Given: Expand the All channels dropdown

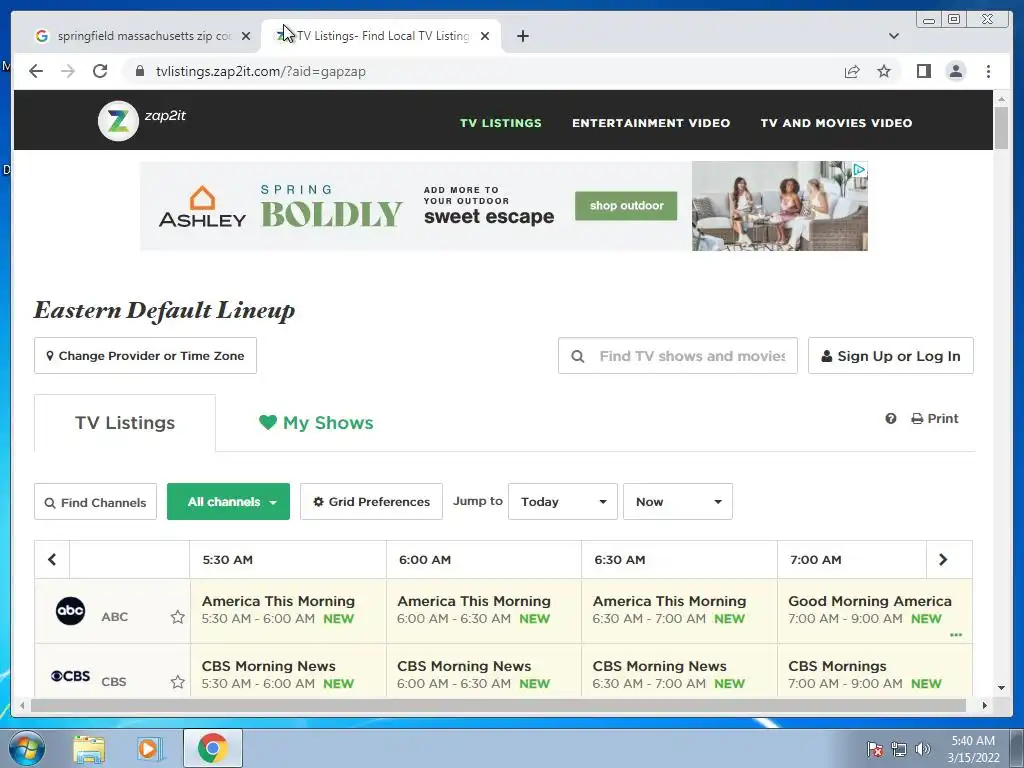Looking at the screenshot, I should [x=229, y=502].
